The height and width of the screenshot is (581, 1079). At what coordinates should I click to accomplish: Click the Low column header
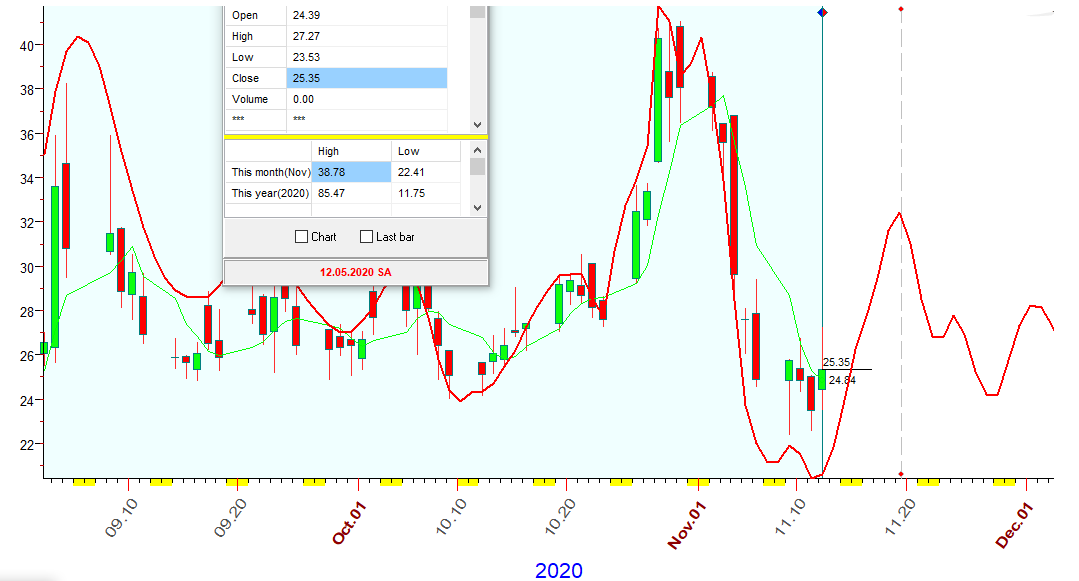coord(425,151)
